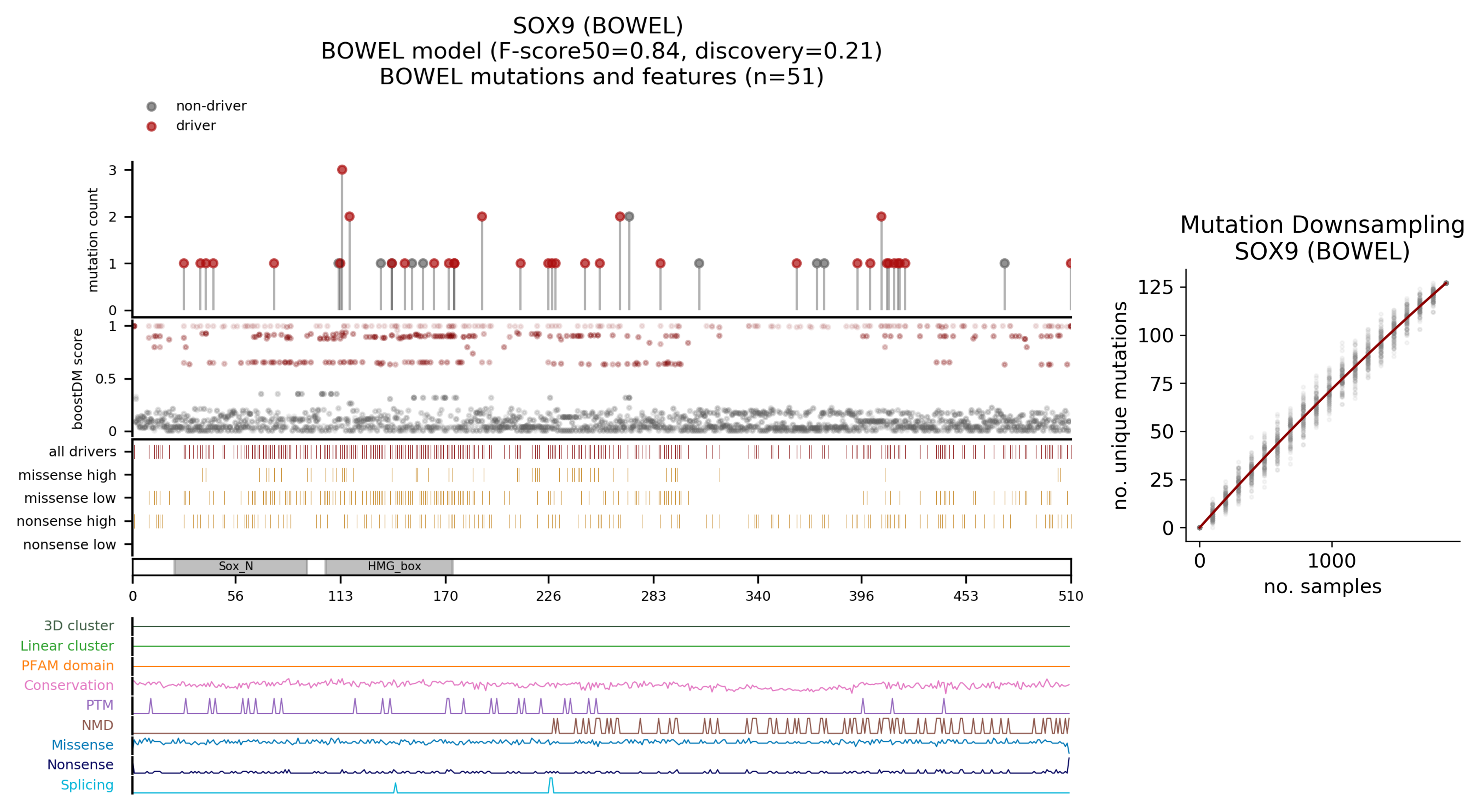The image size is (1477, 812).
Task: Click the 'all drivers' track label
Action: (x=83, y=452)
